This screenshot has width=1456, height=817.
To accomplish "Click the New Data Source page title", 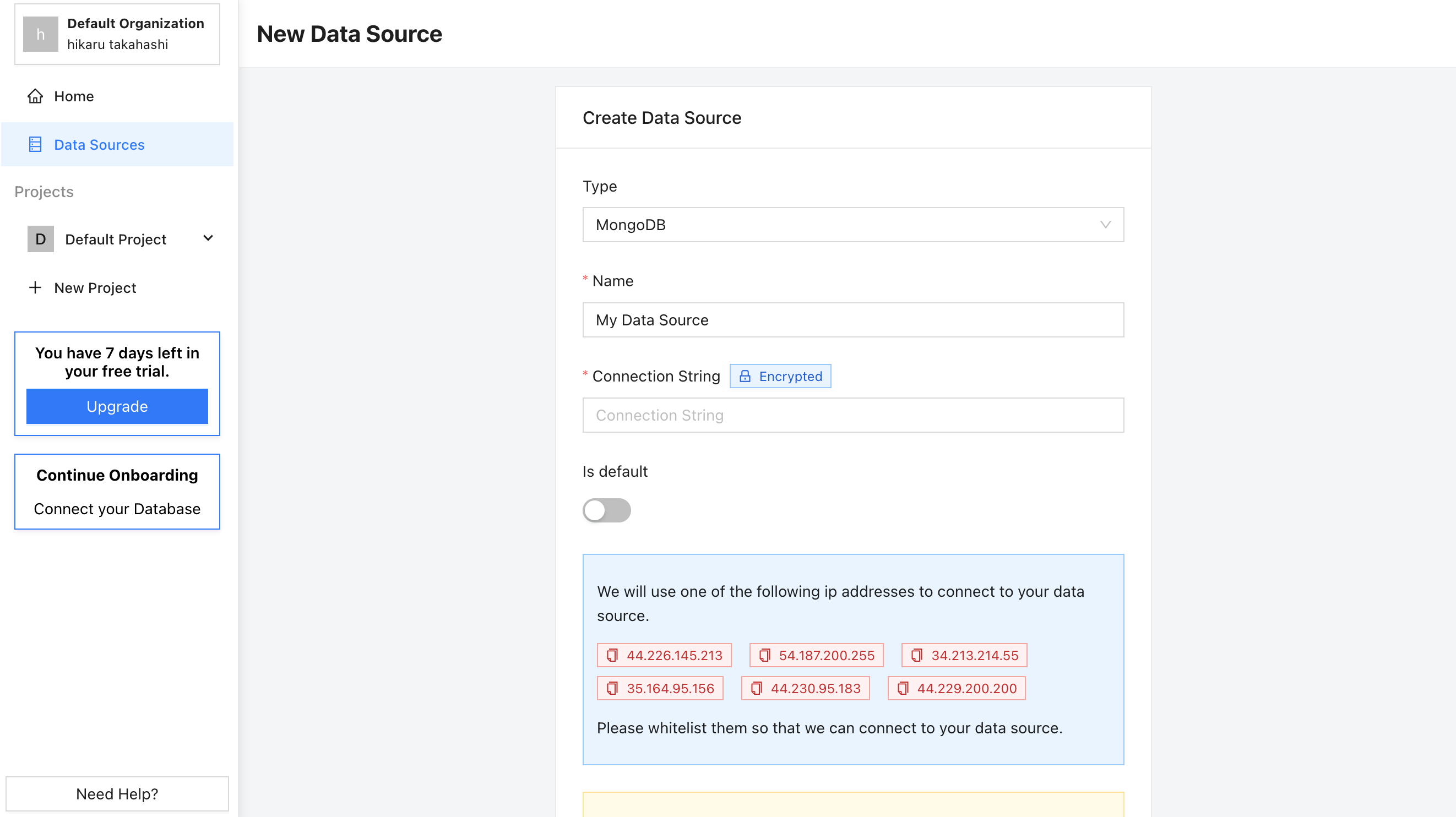I will point(349,34).
